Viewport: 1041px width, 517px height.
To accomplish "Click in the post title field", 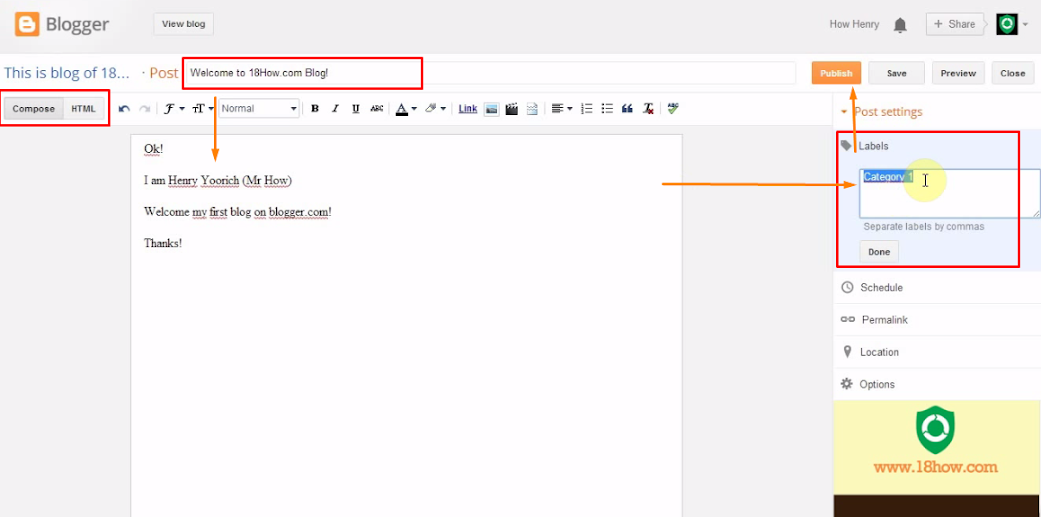I will [489, 73].
